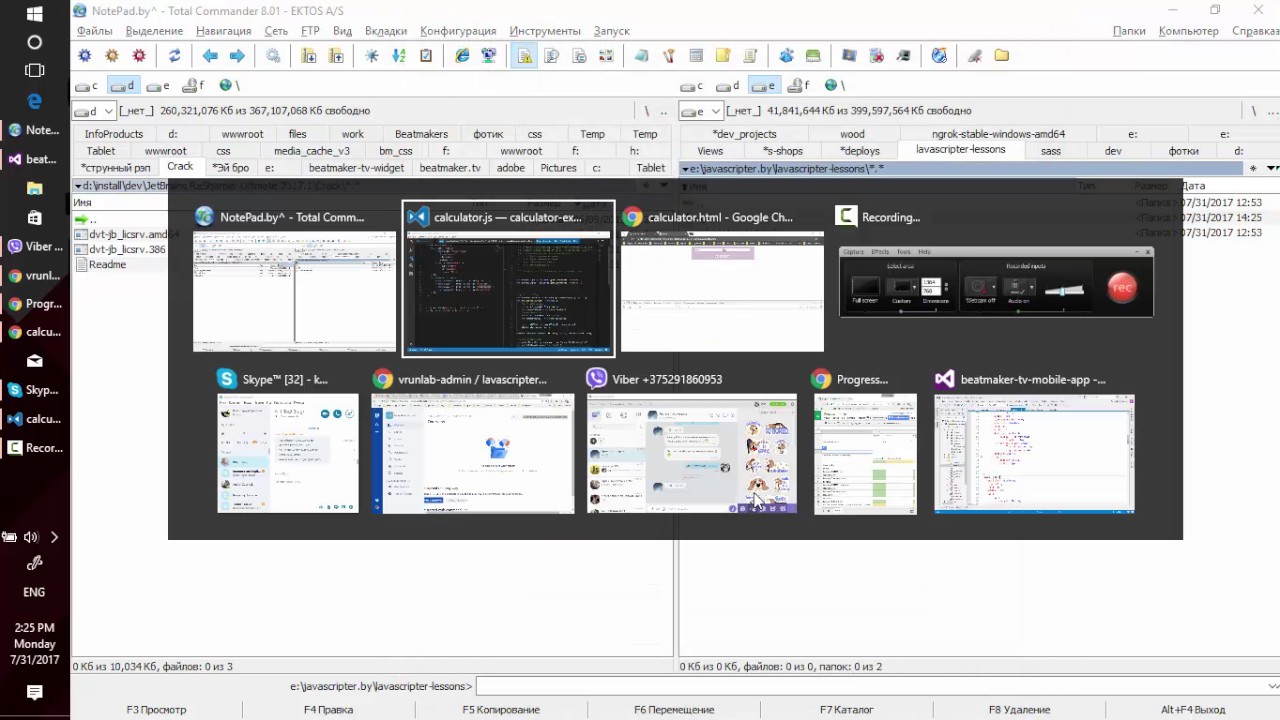Click F6 Перемещение button
Image resolution: width=1280 pixels, height=720 pixels.
click(674, 710)
